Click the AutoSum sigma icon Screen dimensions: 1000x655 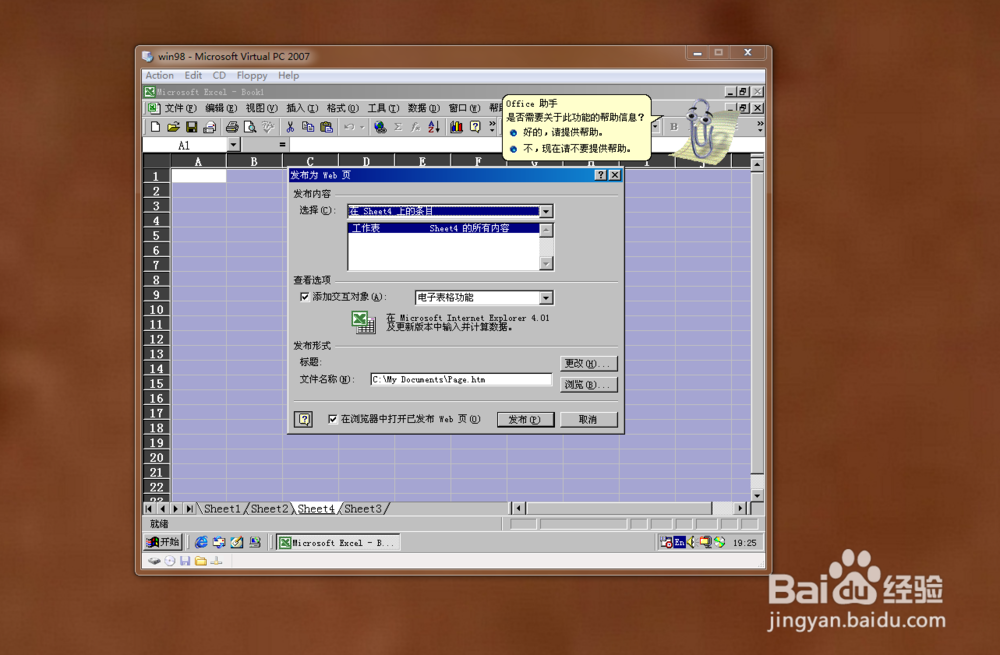(398, 127)
